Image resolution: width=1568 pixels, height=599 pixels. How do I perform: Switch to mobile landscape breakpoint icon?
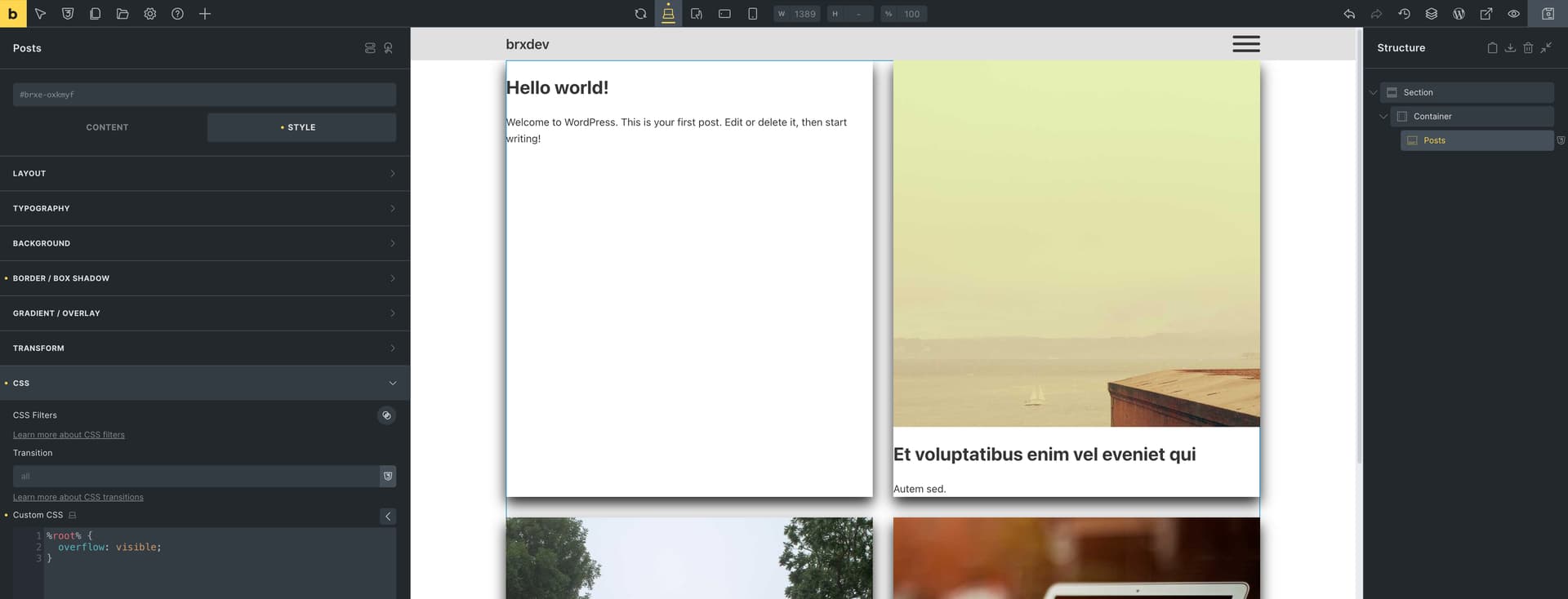(x=724, y=14)
